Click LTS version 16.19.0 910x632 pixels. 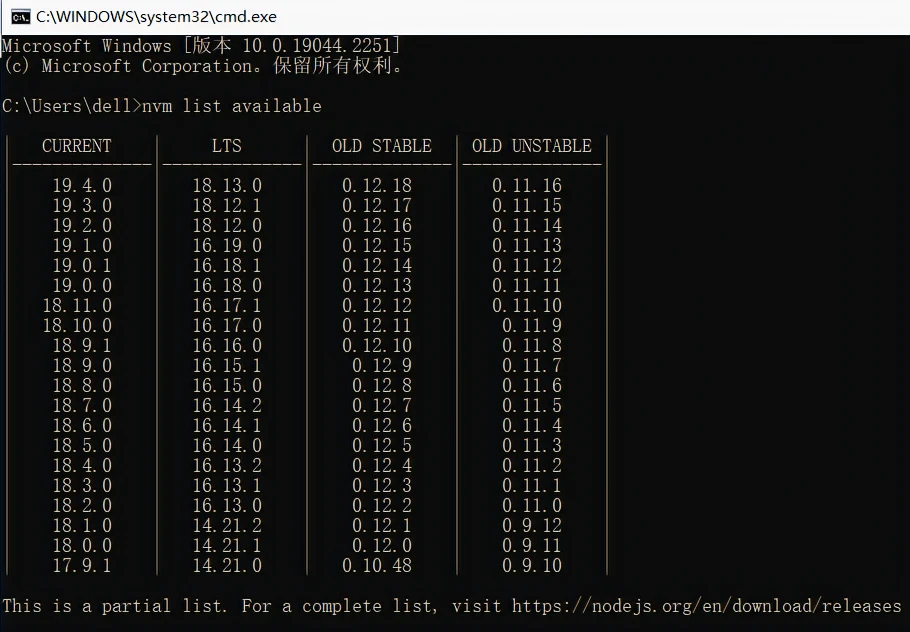(x=227, y=246)
